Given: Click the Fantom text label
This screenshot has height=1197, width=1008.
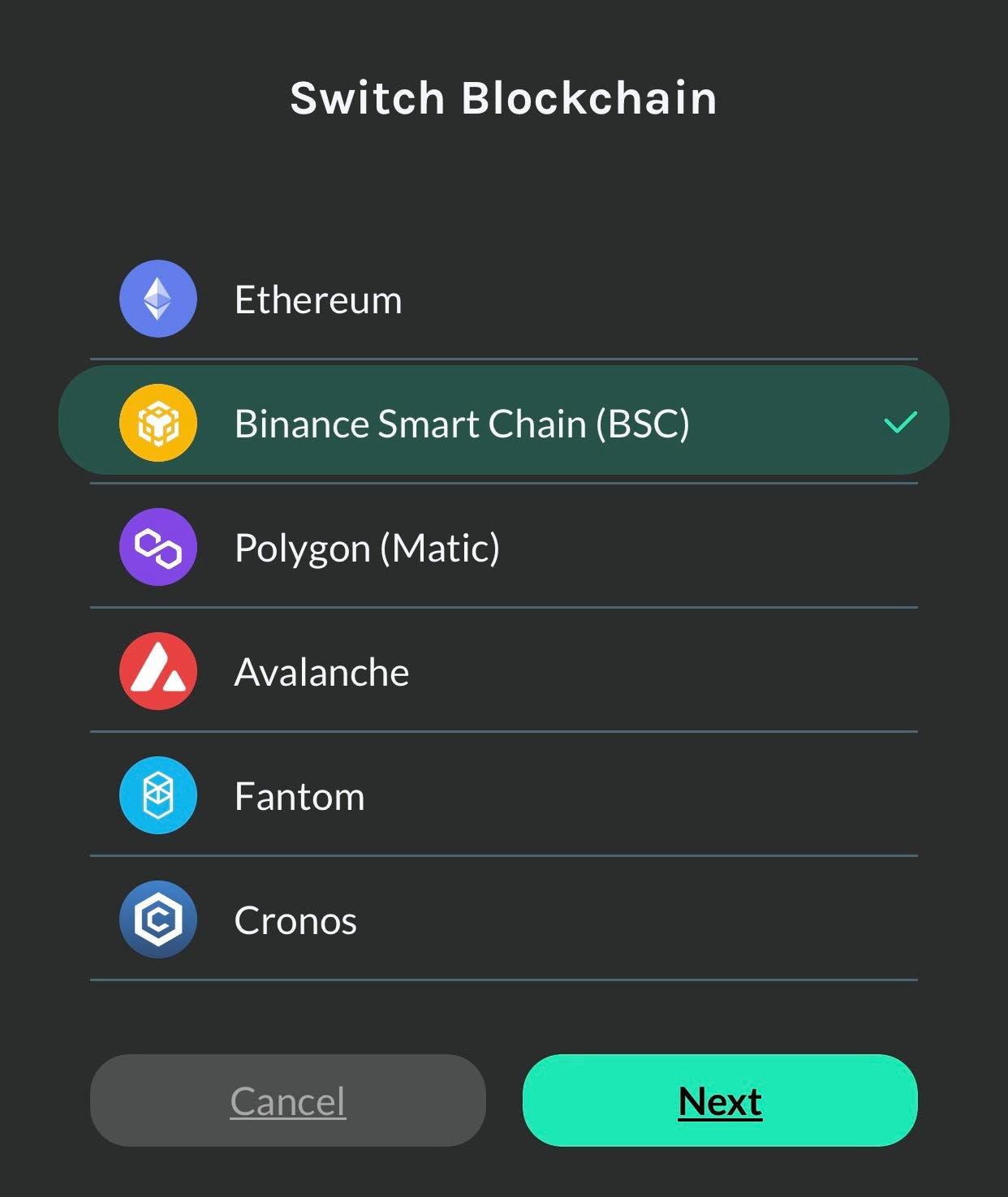Looking at the screenshot, I should click(299, 797).
